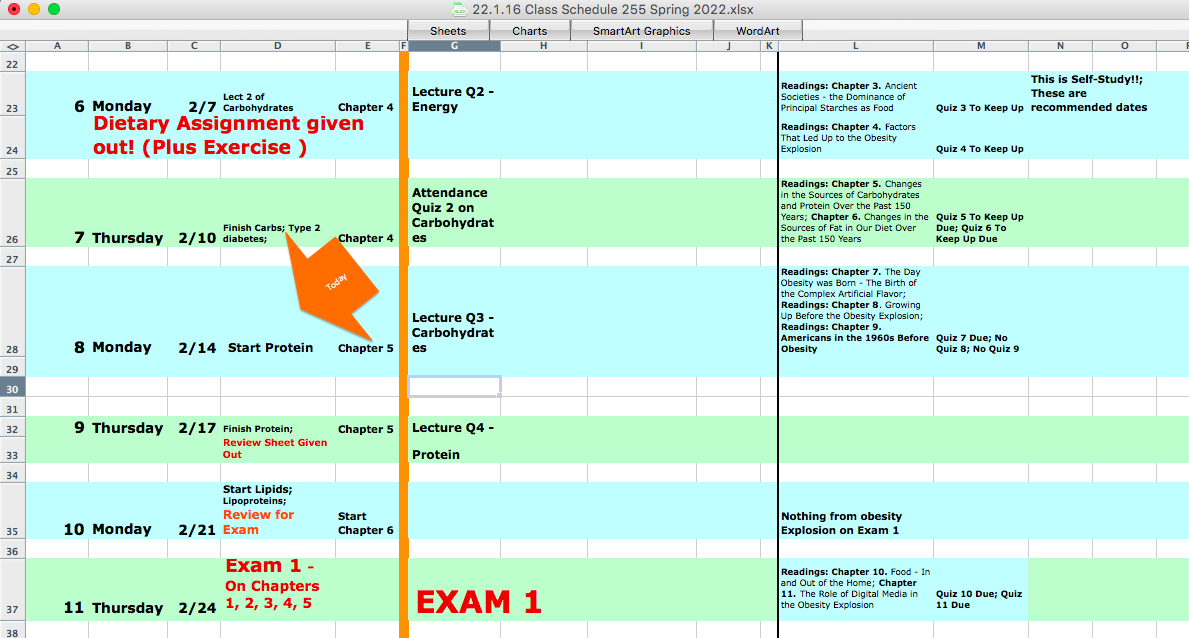
Task: Open the SmartArt Graphics tab
Action: pyautogui.click(x=641, y=31)
